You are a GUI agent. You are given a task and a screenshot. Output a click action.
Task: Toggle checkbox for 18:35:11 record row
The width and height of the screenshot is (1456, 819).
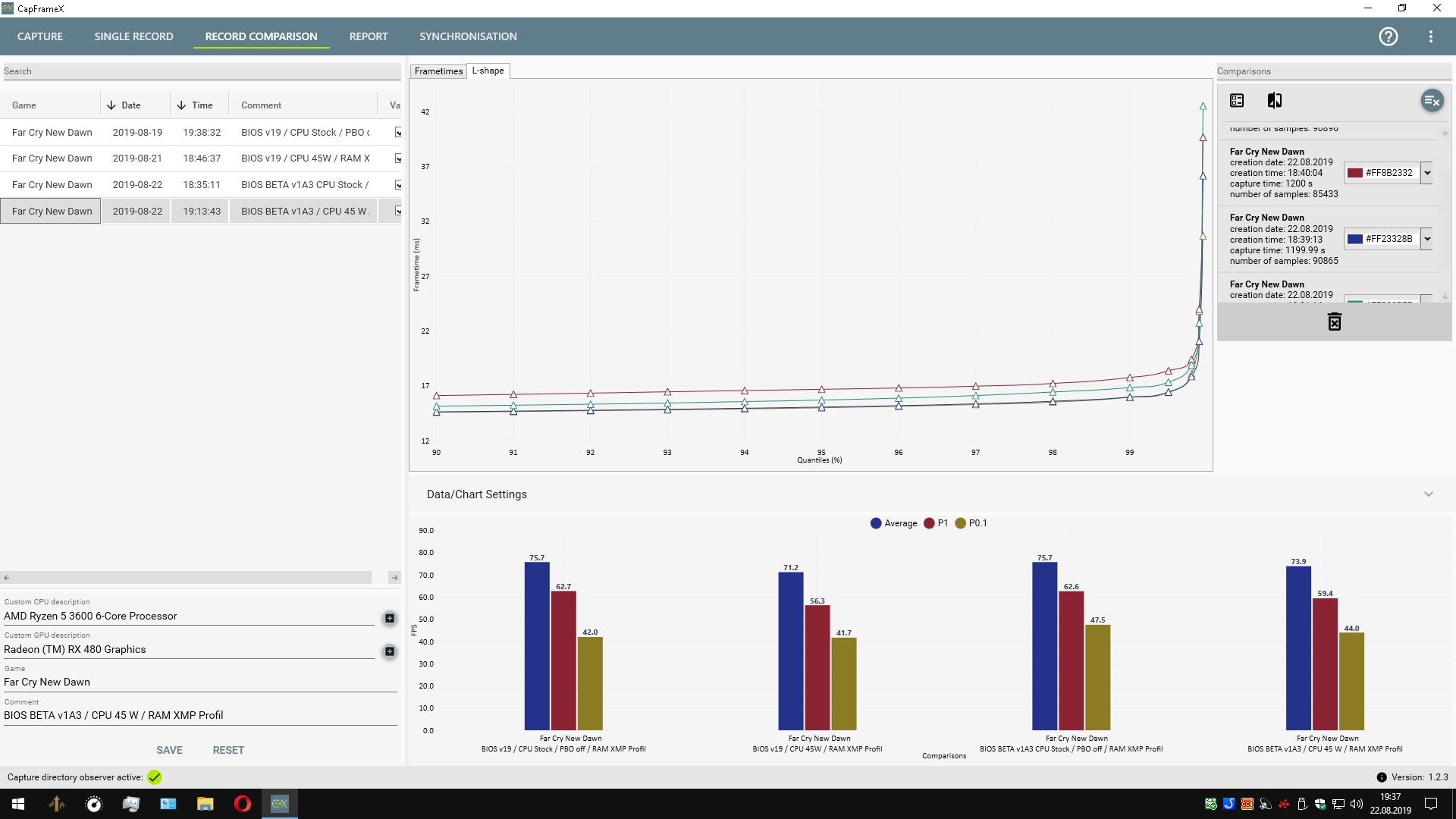(x=398, y=185)
